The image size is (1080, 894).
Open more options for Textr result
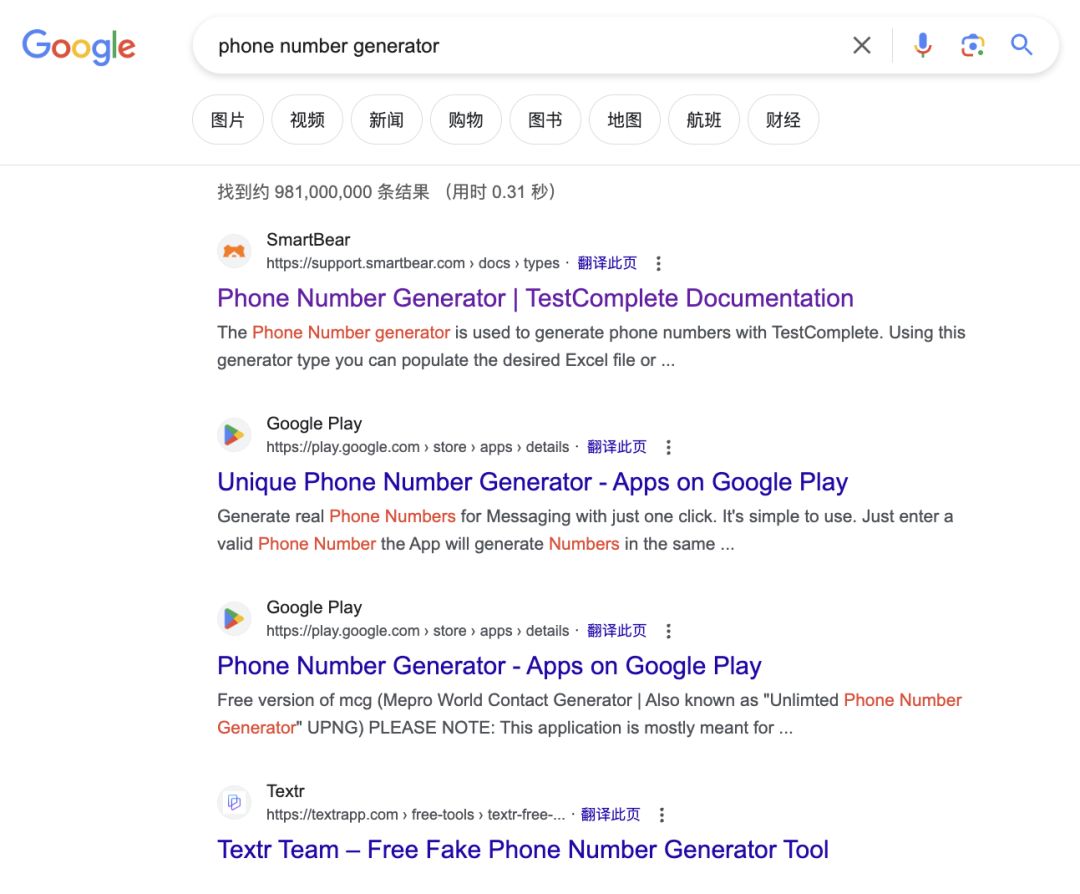662,815
